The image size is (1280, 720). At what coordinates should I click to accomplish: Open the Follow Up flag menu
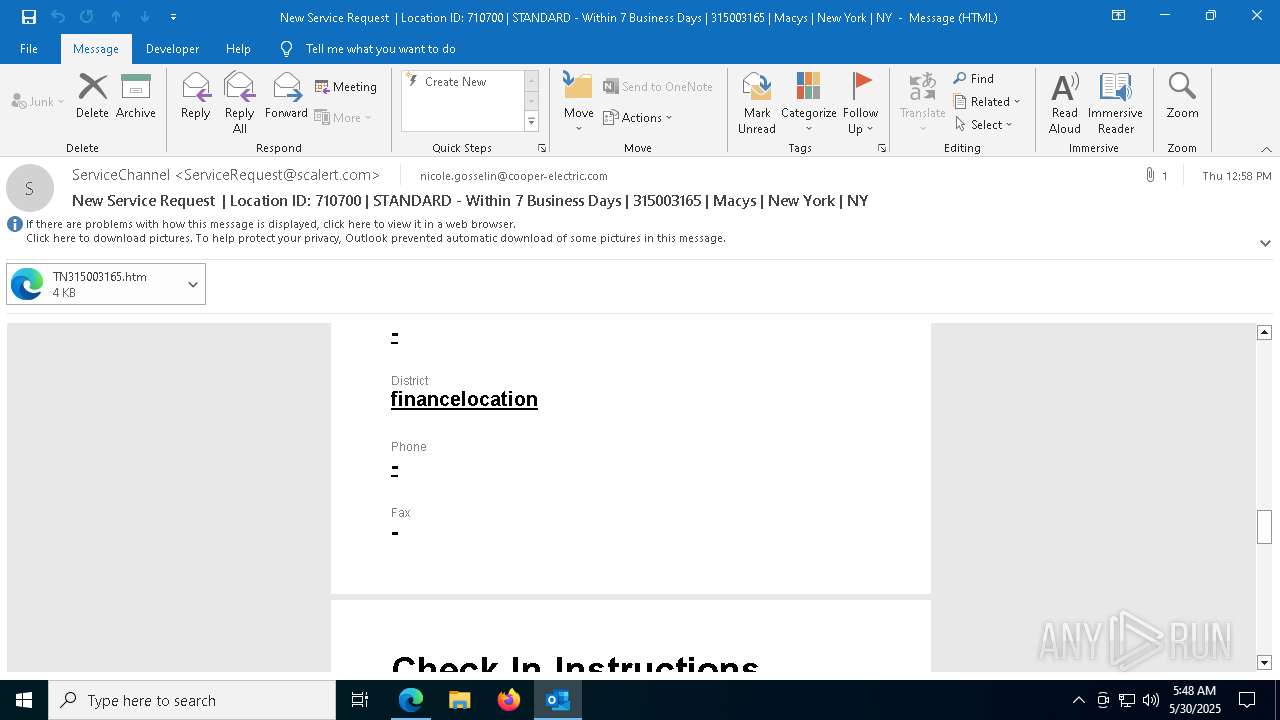pyautogui.click(x=860, y=104)
